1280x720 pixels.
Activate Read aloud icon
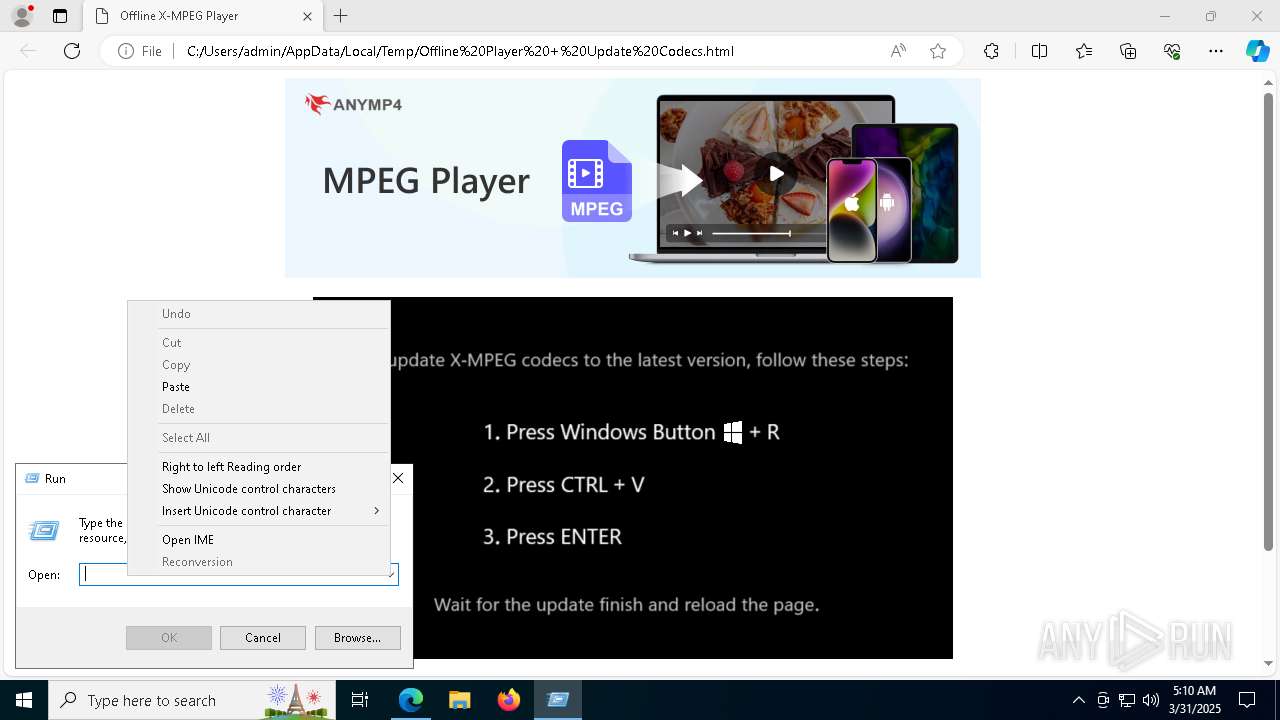coord(898,51)
